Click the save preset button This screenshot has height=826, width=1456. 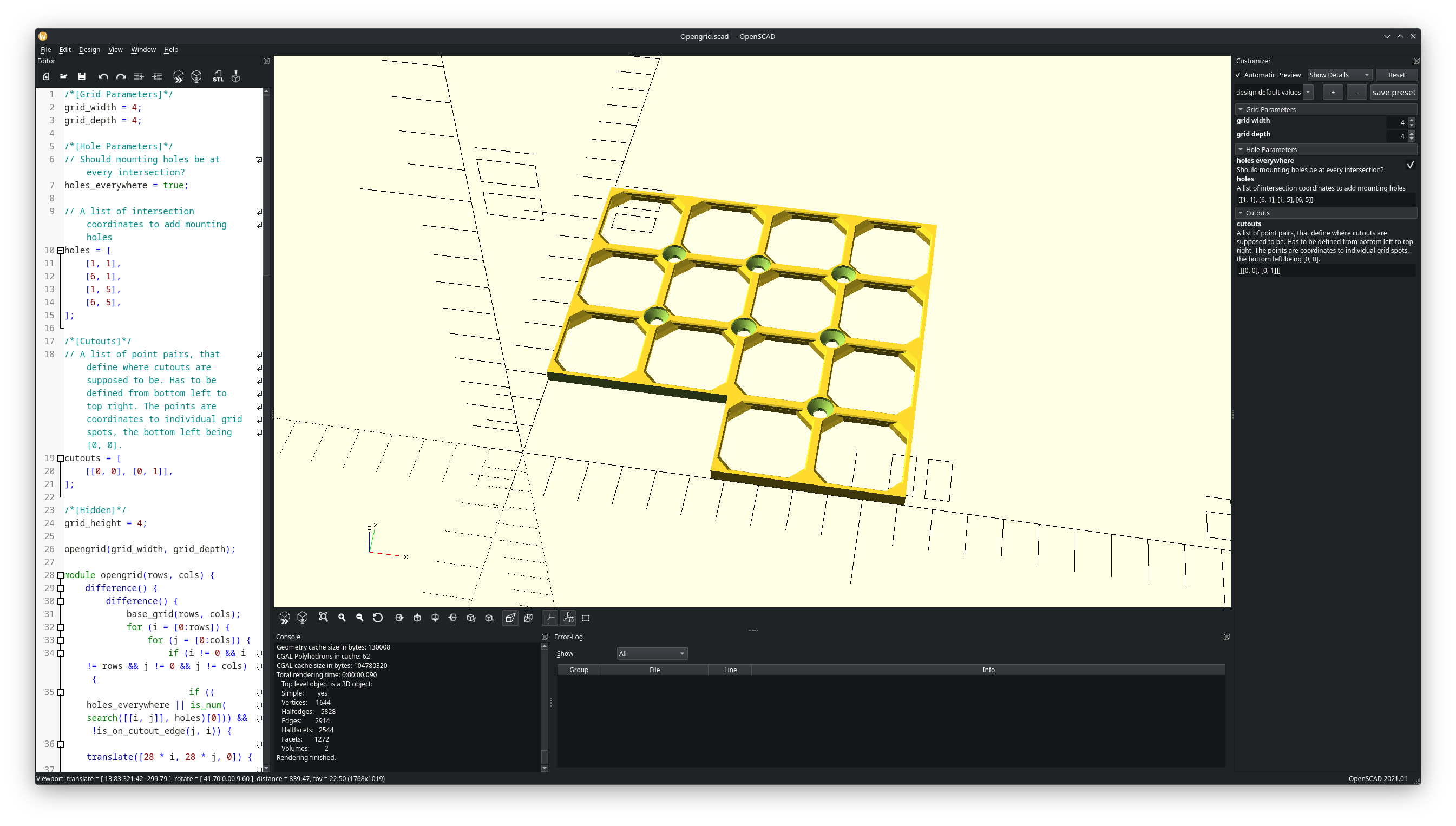[1394, 93]
